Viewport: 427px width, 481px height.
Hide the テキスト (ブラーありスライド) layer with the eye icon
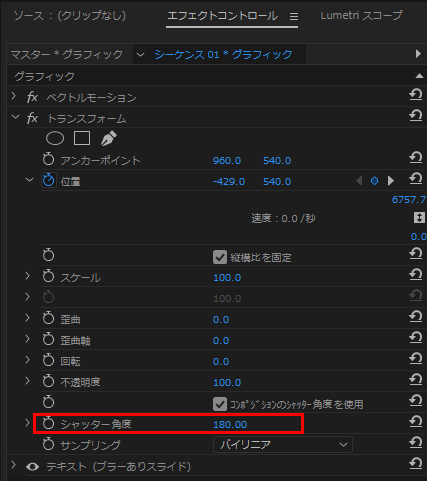tap(32, 467)
